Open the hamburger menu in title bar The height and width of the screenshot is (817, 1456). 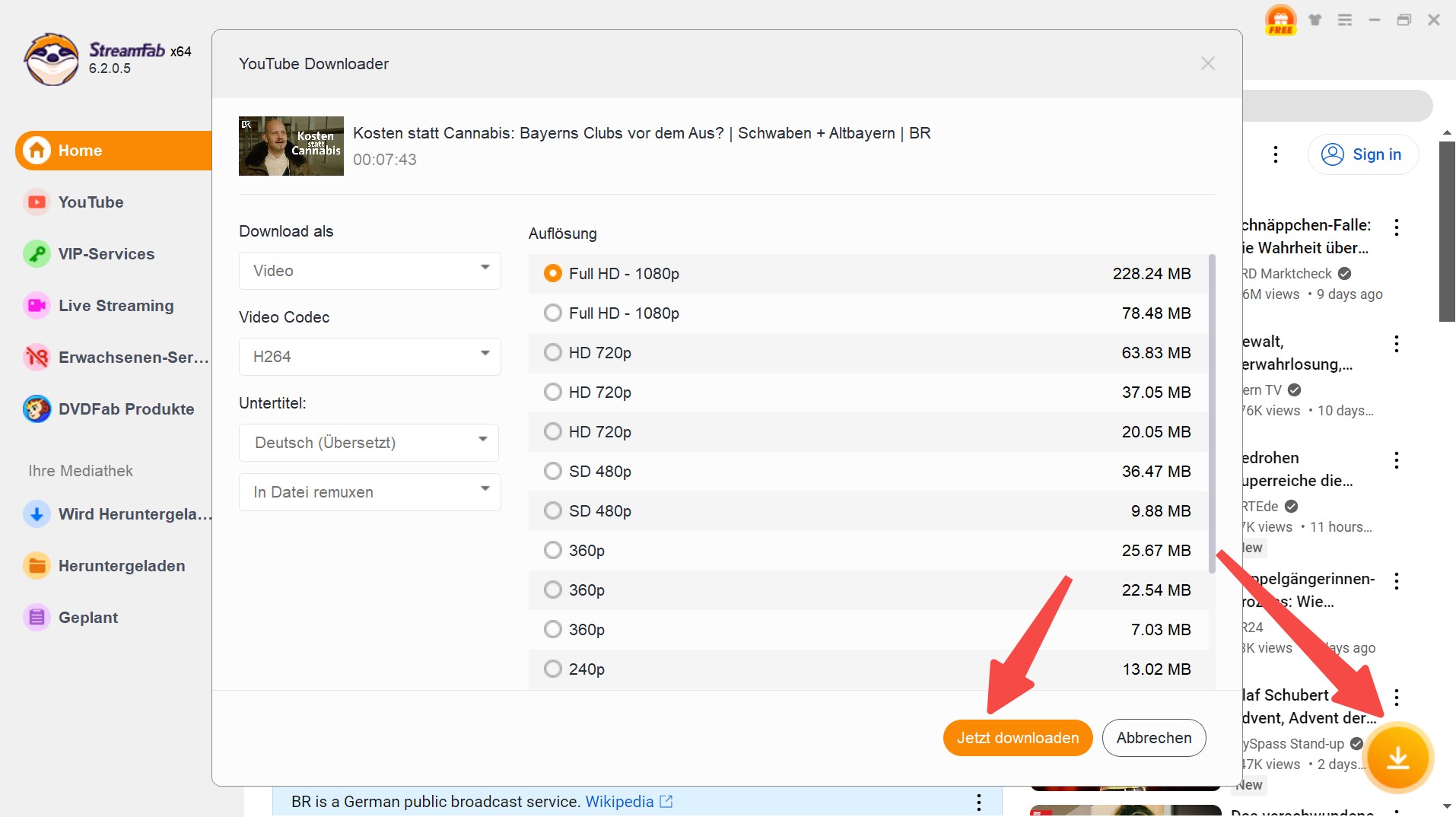coord(1345,20)
